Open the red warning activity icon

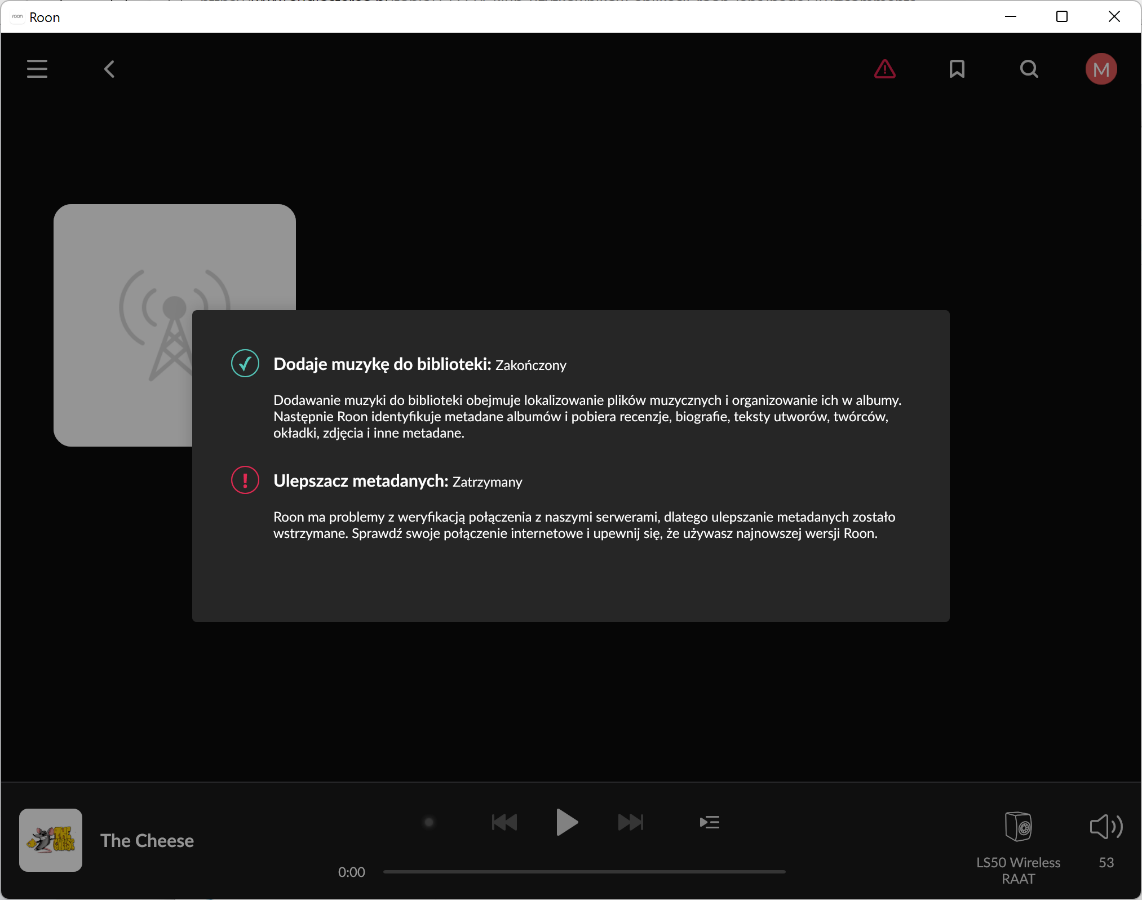pos(885,69)
